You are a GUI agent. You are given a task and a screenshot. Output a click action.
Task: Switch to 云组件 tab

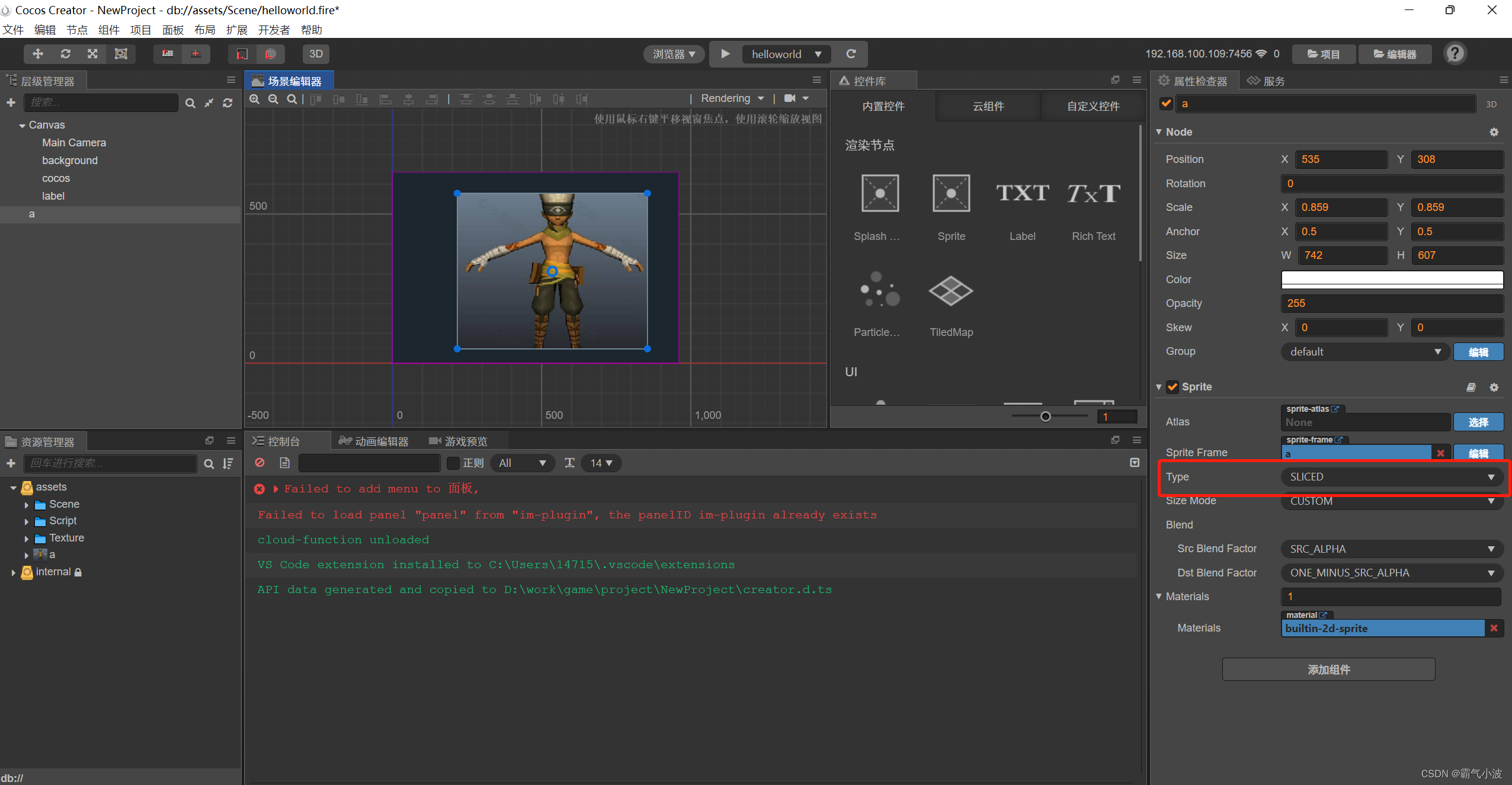[988, 106]
